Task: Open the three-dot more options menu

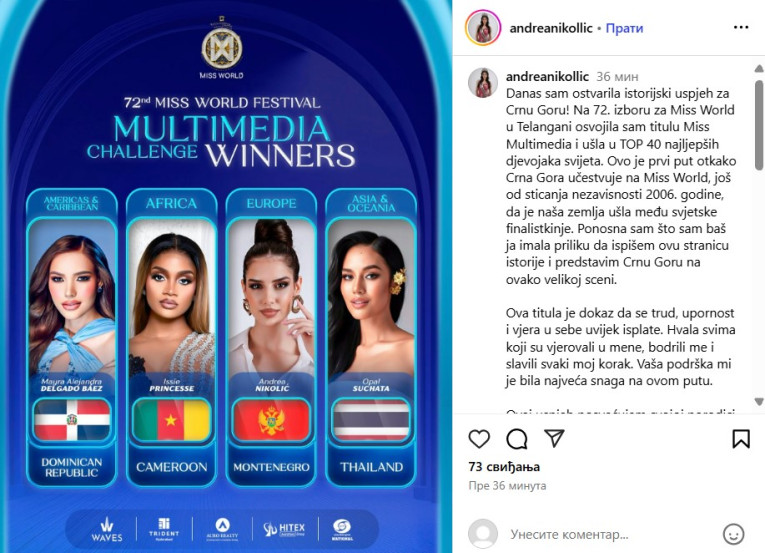Action: tap(741, 27)
